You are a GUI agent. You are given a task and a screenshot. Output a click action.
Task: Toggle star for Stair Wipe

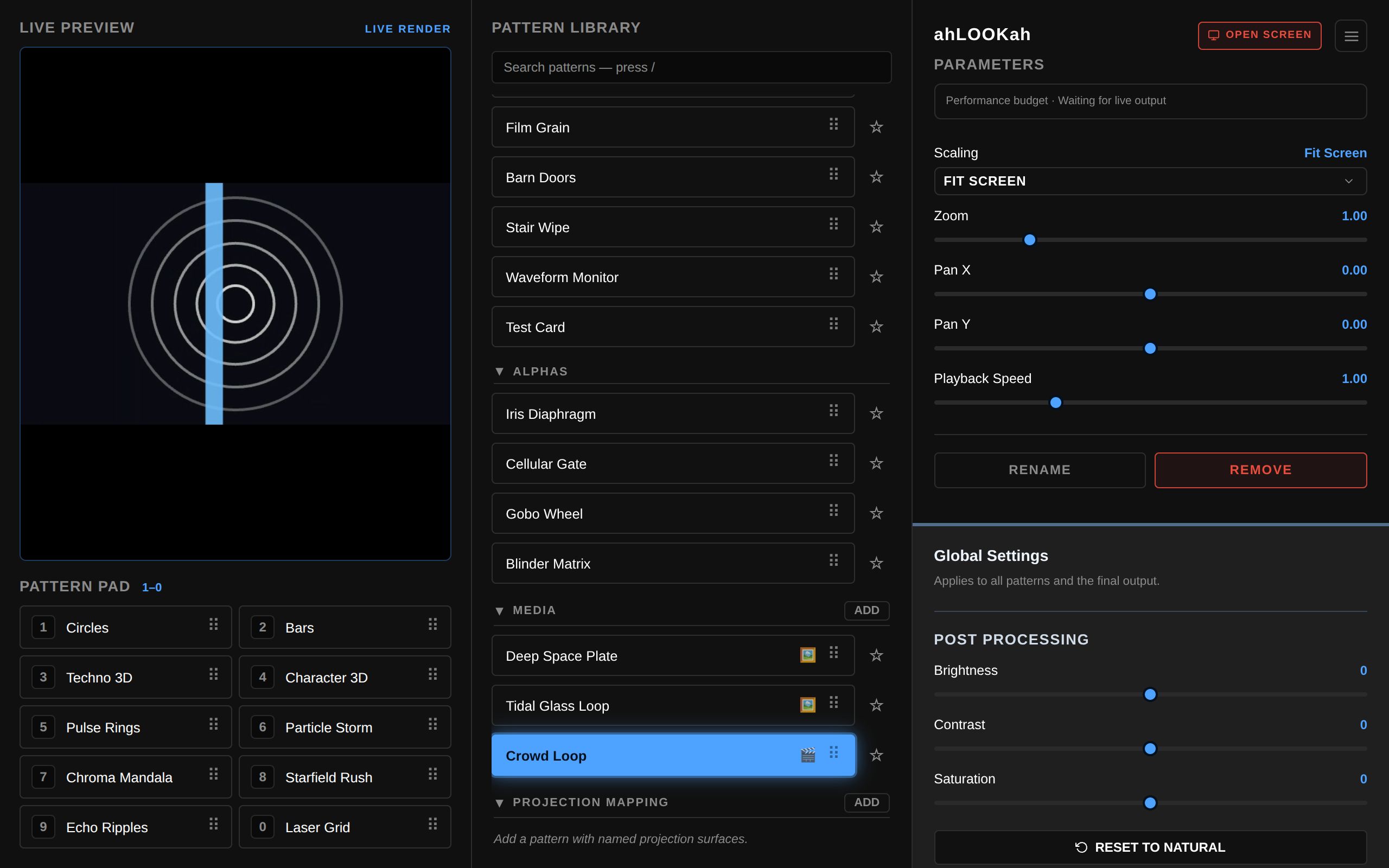[x=876, y=227]
